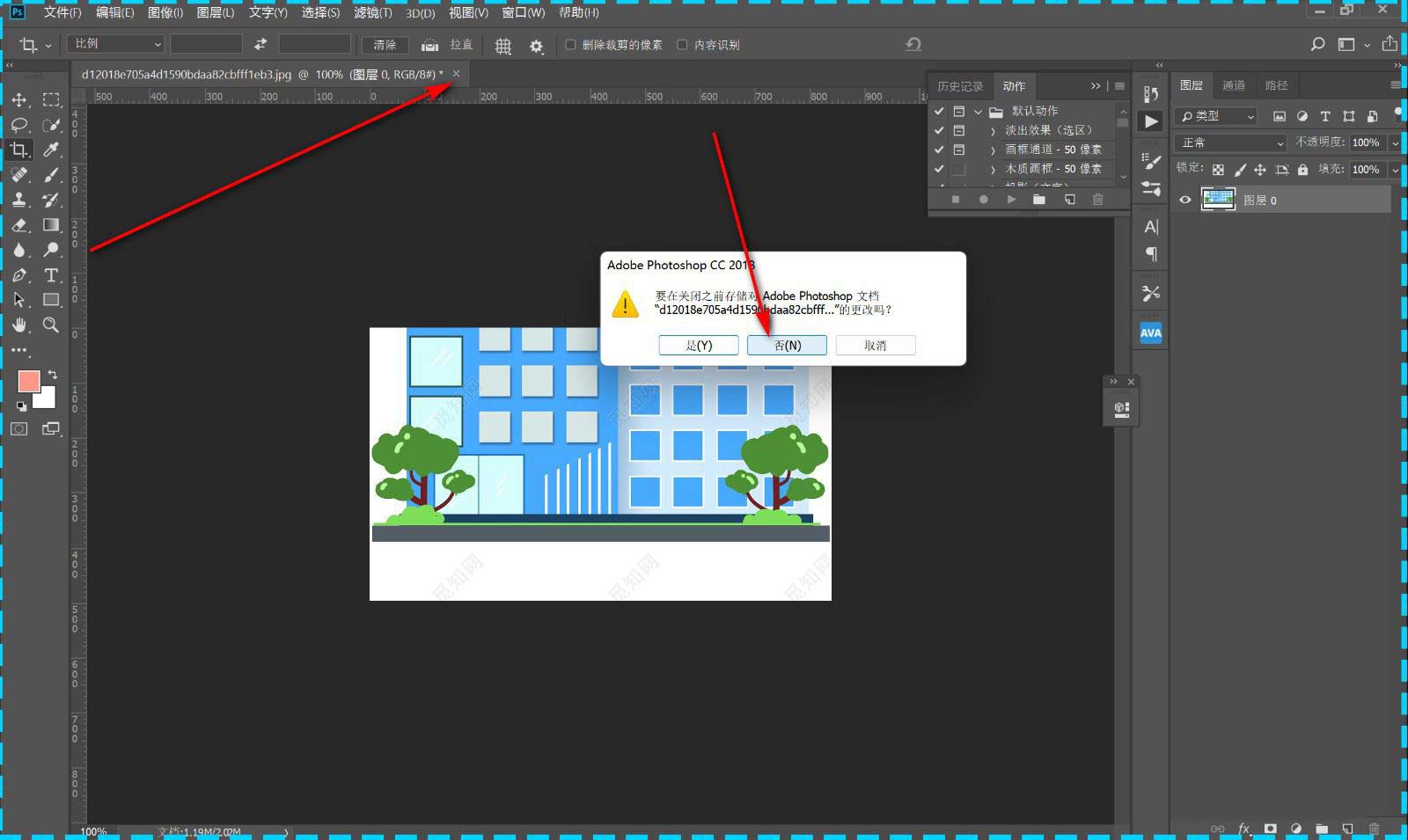Swap width and height crop values
This screenshot has width=1408, height=840.
(x=260, y=44)
